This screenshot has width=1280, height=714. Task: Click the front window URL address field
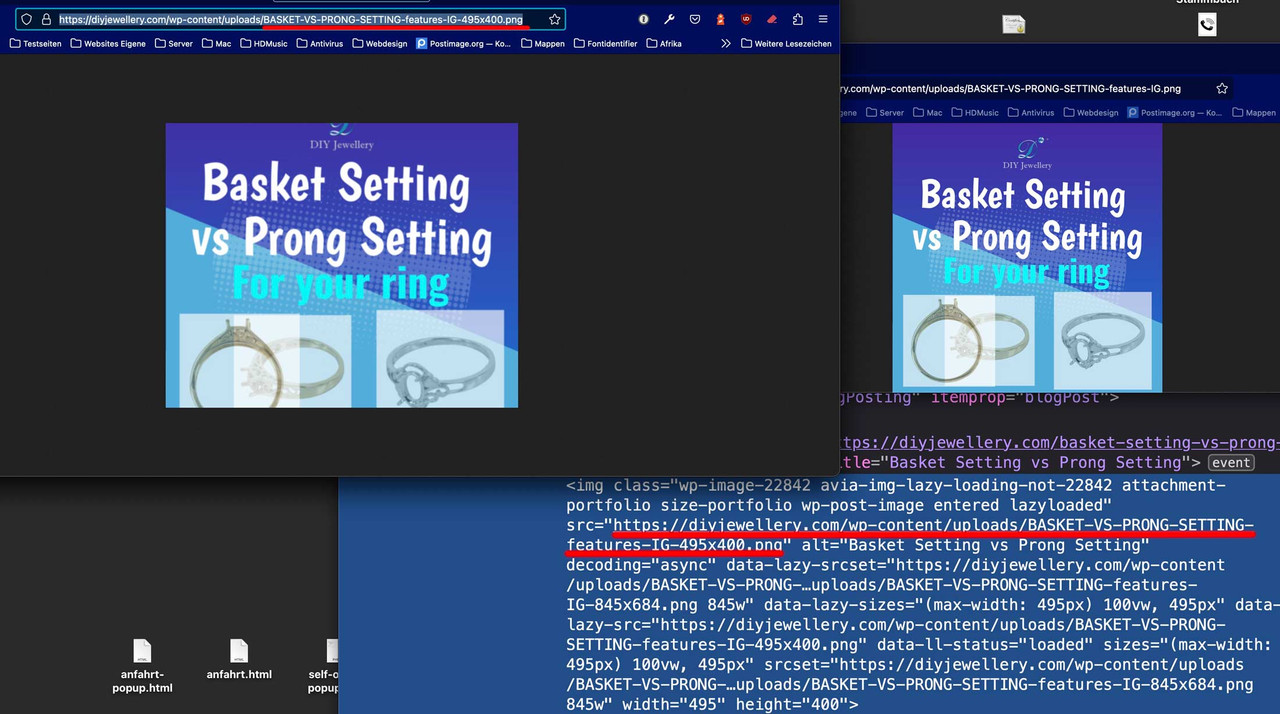(290, 19)
